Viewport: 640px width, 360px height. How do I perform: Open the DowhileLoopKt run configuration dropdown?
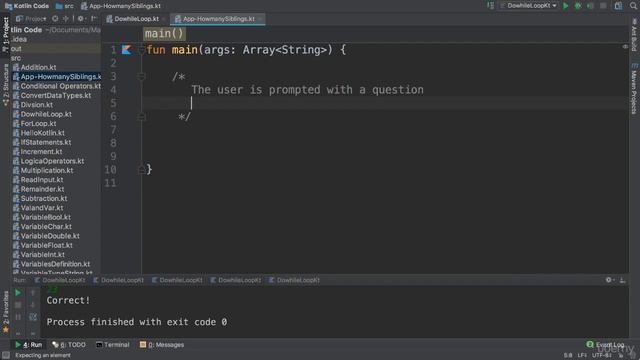[528, 6]
